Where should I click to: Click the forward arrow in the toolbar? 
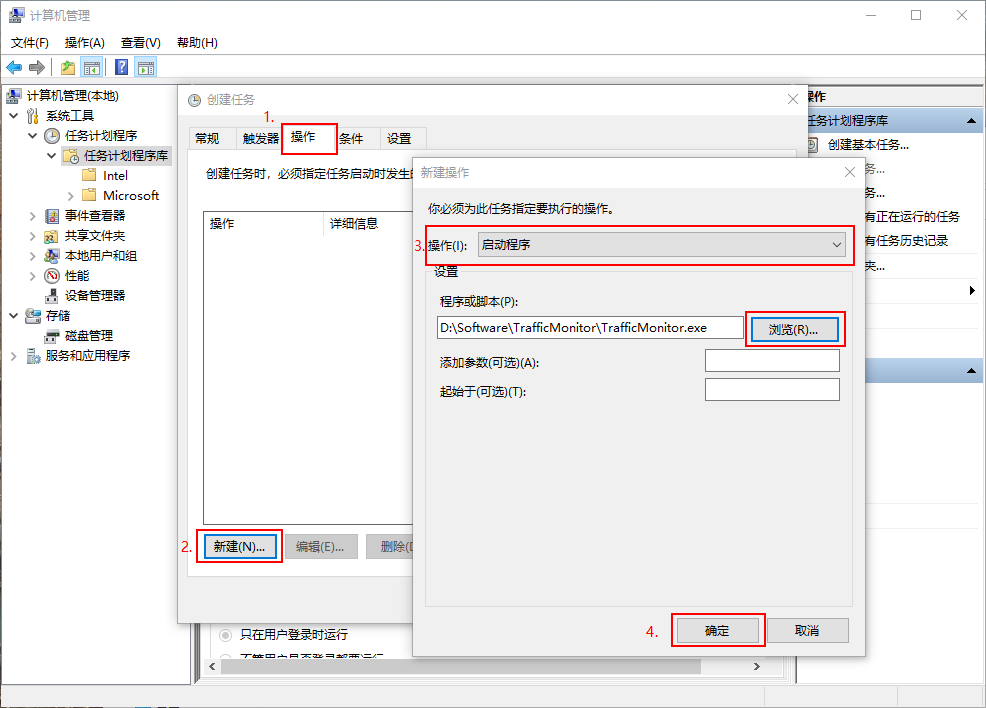click(x=37, y=67)
